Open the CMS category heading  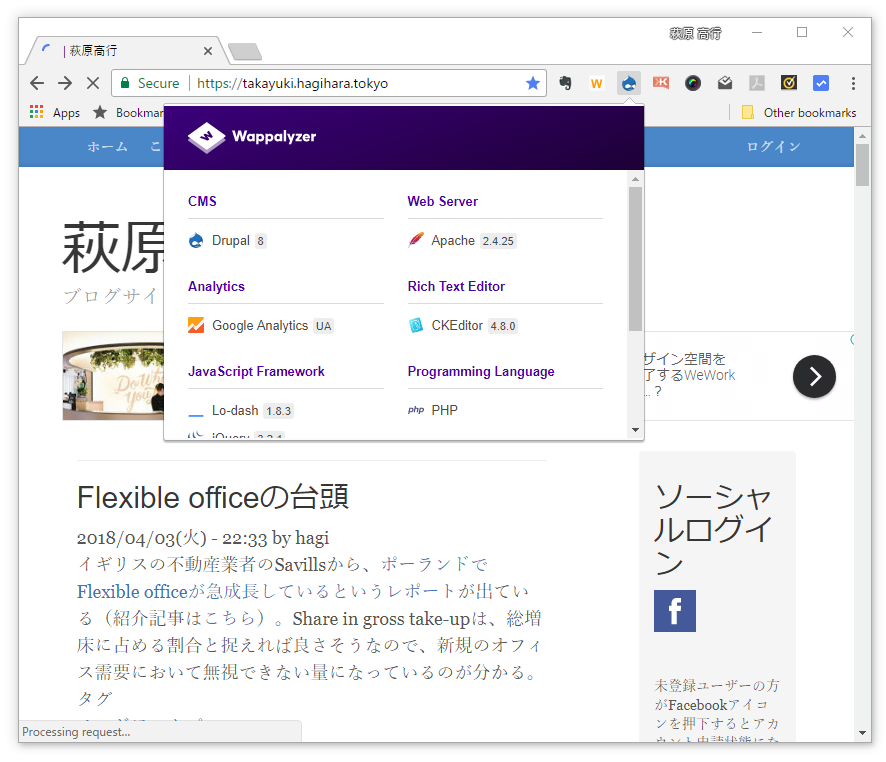202,201
